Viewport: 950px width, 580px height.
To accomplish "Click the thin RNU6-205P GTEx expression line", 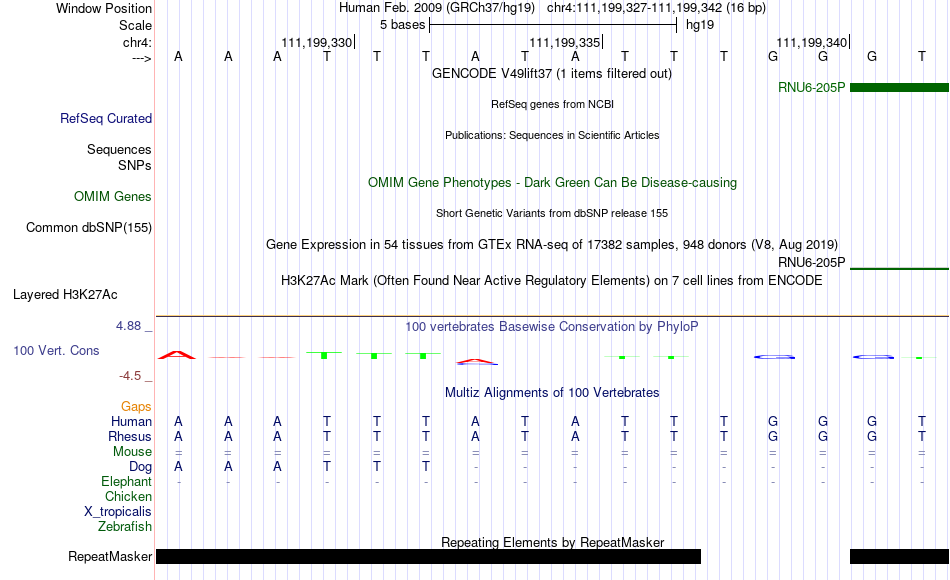I will click(899, 268).
